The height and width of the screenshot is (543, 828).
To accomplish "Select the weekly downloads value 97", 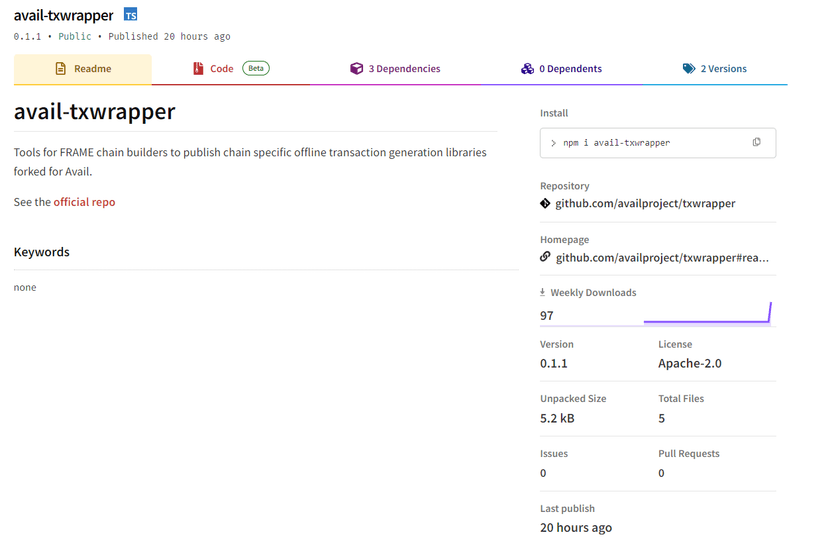I will pos(547,316).
